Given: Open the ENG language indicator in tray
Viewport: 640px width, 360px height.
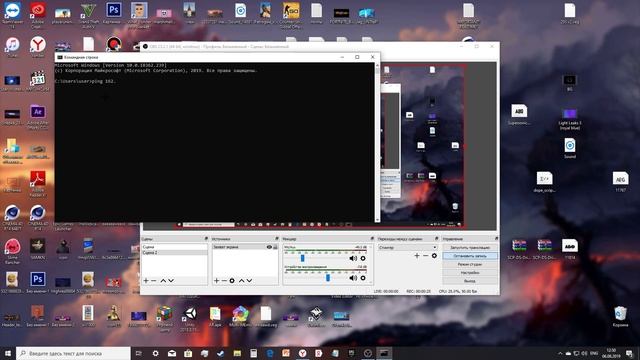Looking at the screenshot, I should pos(594,353).
